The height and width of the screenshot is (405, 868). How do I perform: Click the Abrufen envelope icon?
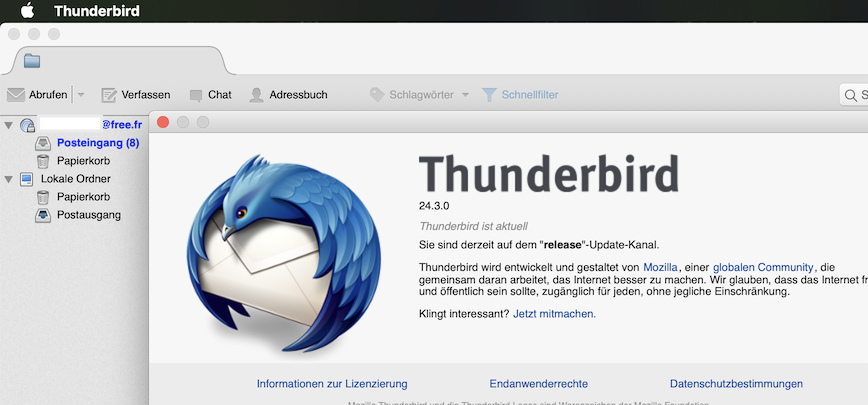[16, 95]
